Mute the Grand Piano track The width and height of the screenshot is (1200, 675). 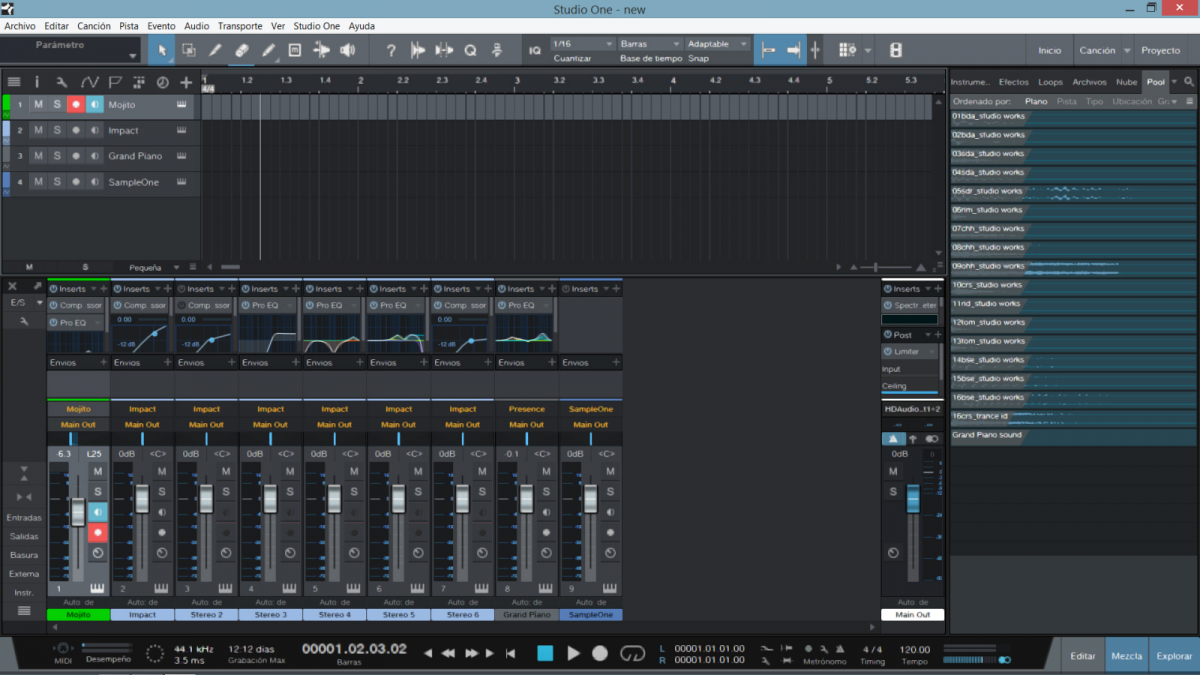[38, 156]
